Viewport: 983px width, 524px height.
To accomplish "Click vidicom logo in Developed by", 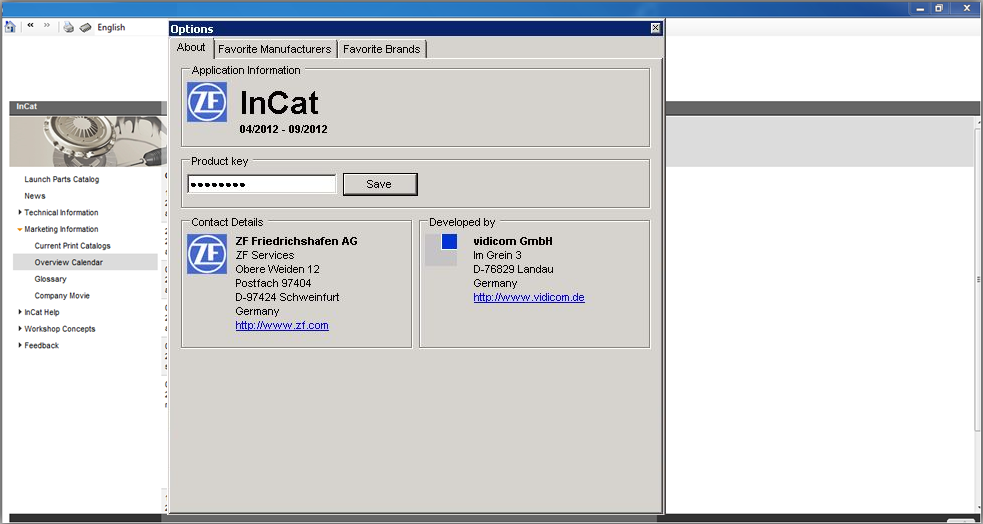I will (441, 249).
